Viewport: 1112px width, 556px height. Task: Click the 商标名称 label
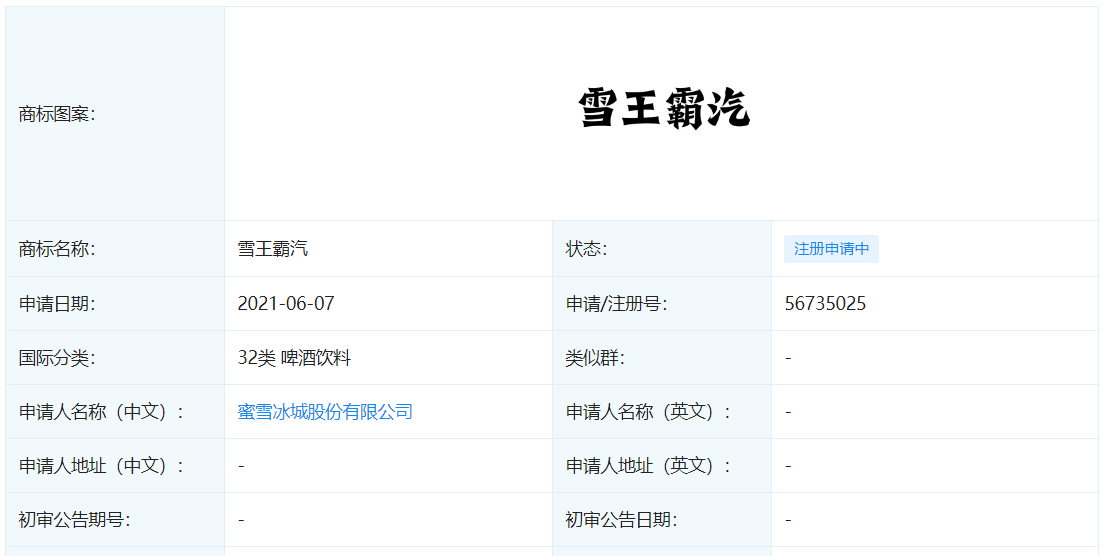coord(57,250)
